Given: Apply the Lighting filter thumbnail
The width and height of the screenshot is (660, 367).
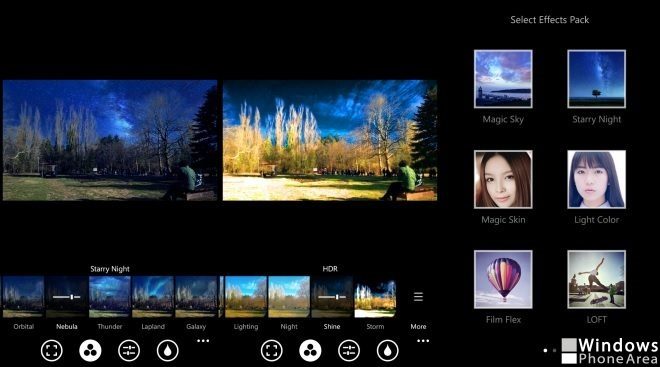Looking at the screenshot, I should pos(246,296).
